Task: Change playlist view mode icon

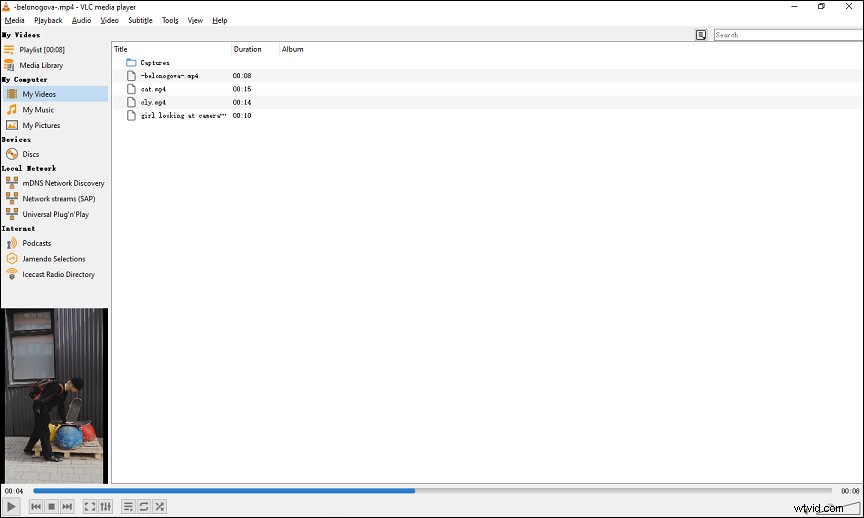Action: coord(701,35)
